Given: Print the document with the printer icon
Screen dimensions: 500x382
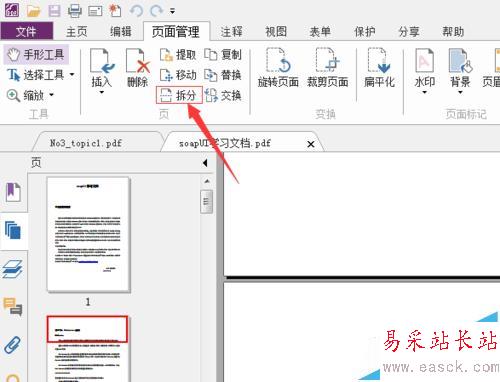Looking at the screenshot, I should pyautogui.click(x=75, y=11).
